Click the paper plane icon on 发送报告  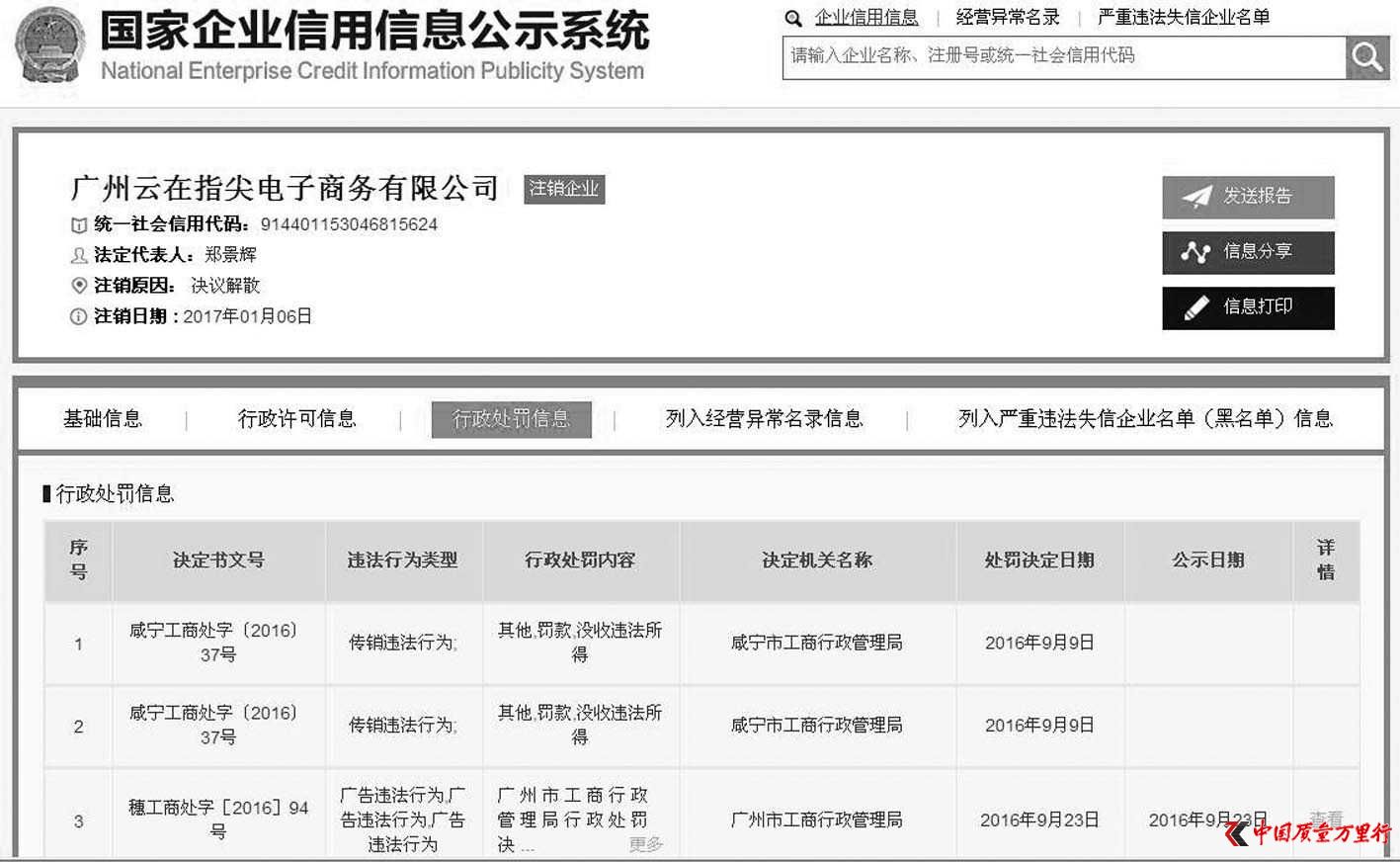[1196, 197]
